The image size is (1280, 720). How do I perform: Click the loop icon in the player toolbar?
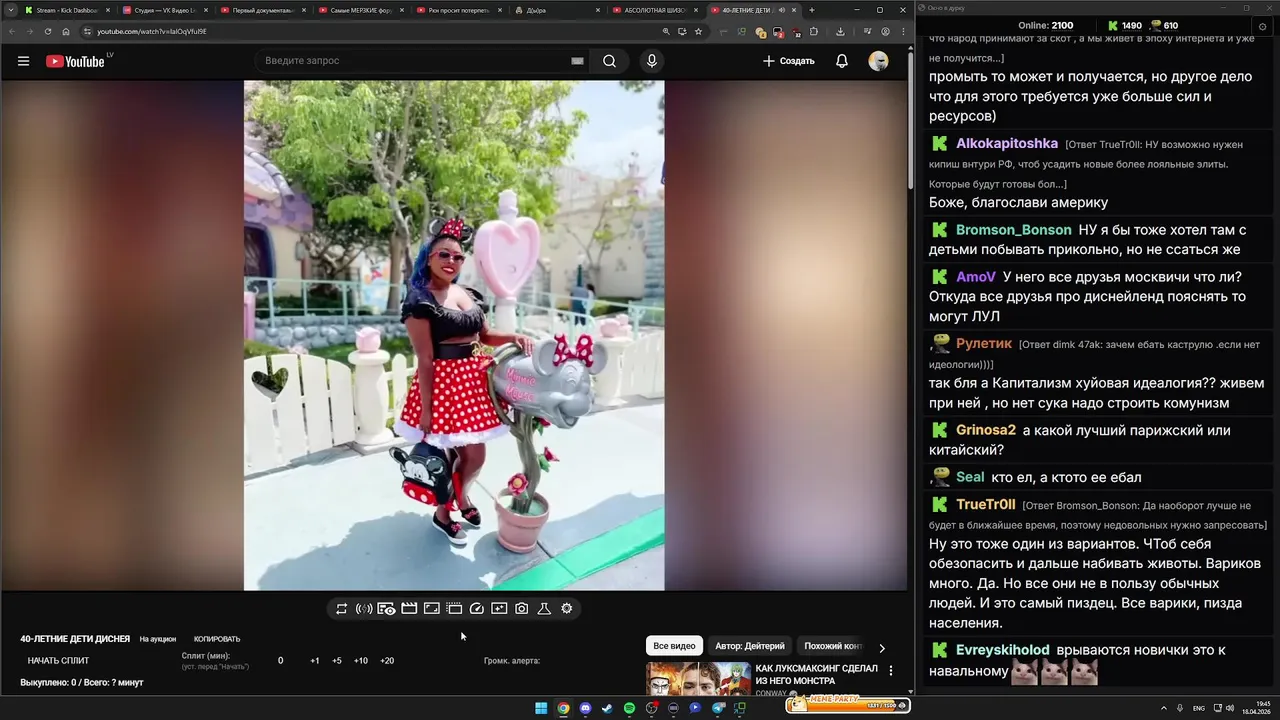[342, 608]
